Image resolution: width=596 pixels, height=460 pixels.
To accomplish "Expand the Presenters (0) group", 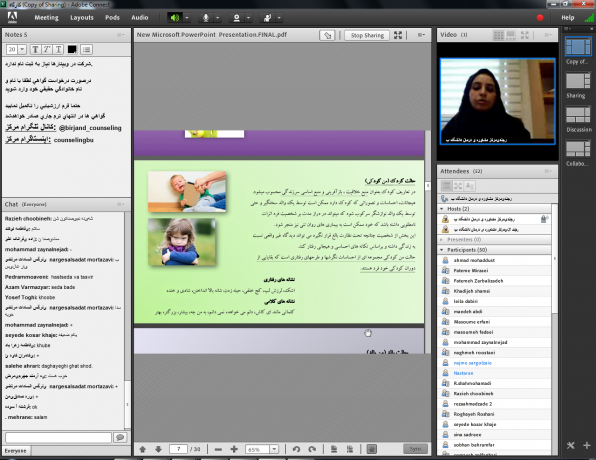I will (442, 240).
